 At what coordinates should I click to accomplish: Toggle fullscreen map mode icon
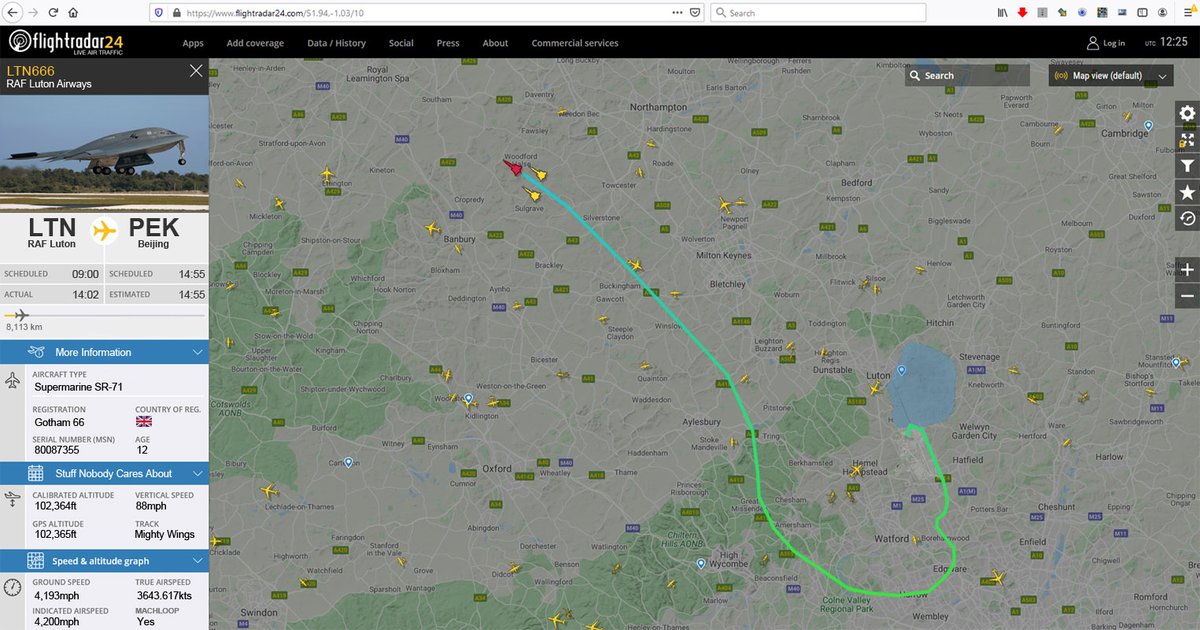[1187, 140]
